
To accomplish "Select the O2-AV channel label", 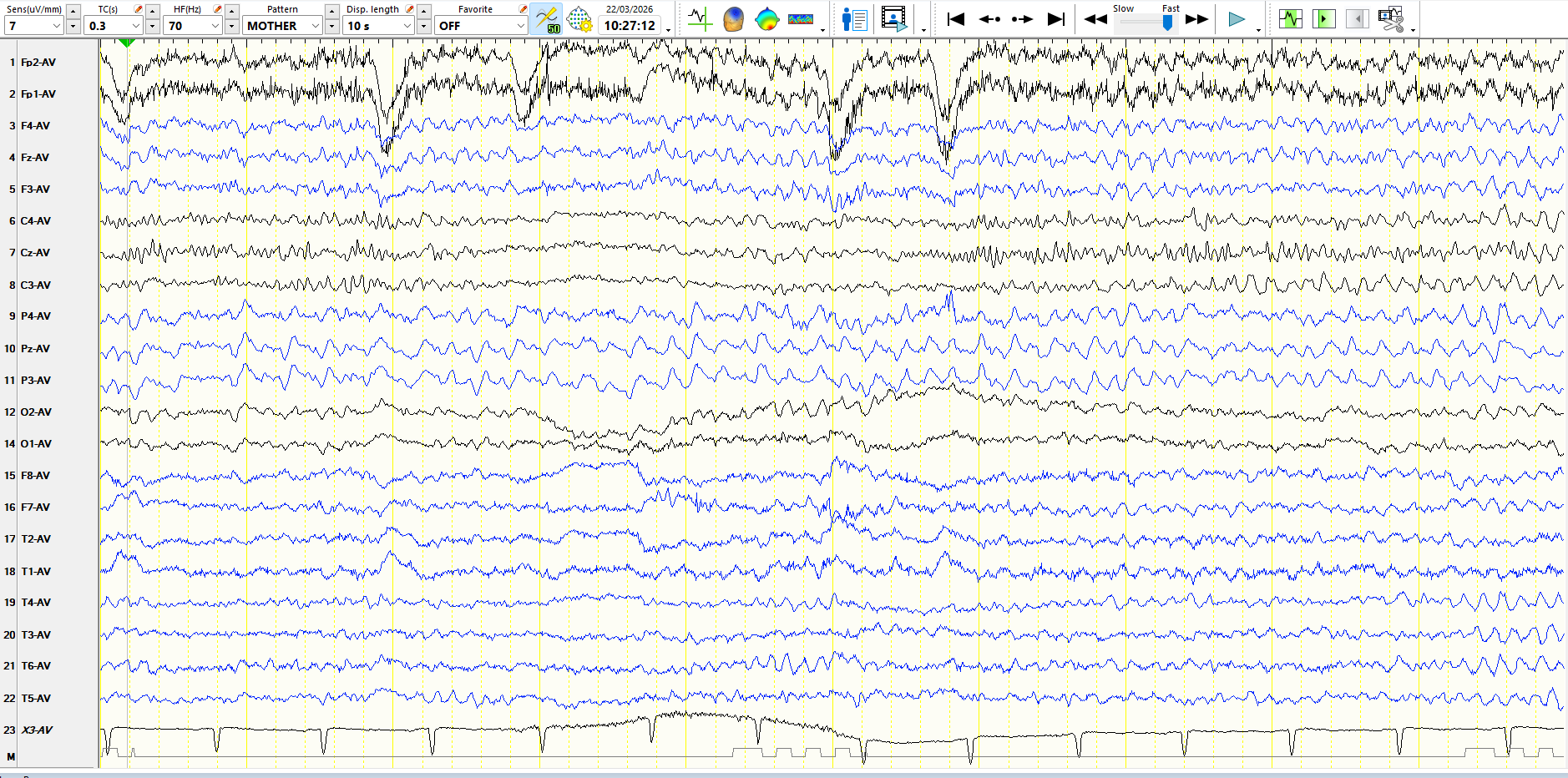I will (x=37, y=412).
